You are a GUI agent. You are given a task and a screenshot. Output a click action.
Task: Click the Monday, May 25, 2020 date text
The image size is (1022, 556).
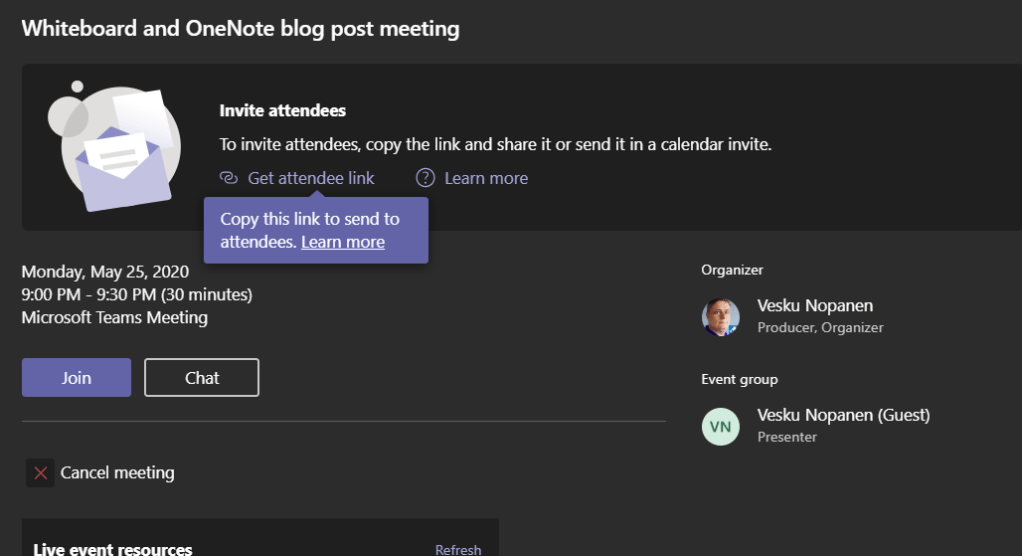pyautogui.click(x=105, y=271)
